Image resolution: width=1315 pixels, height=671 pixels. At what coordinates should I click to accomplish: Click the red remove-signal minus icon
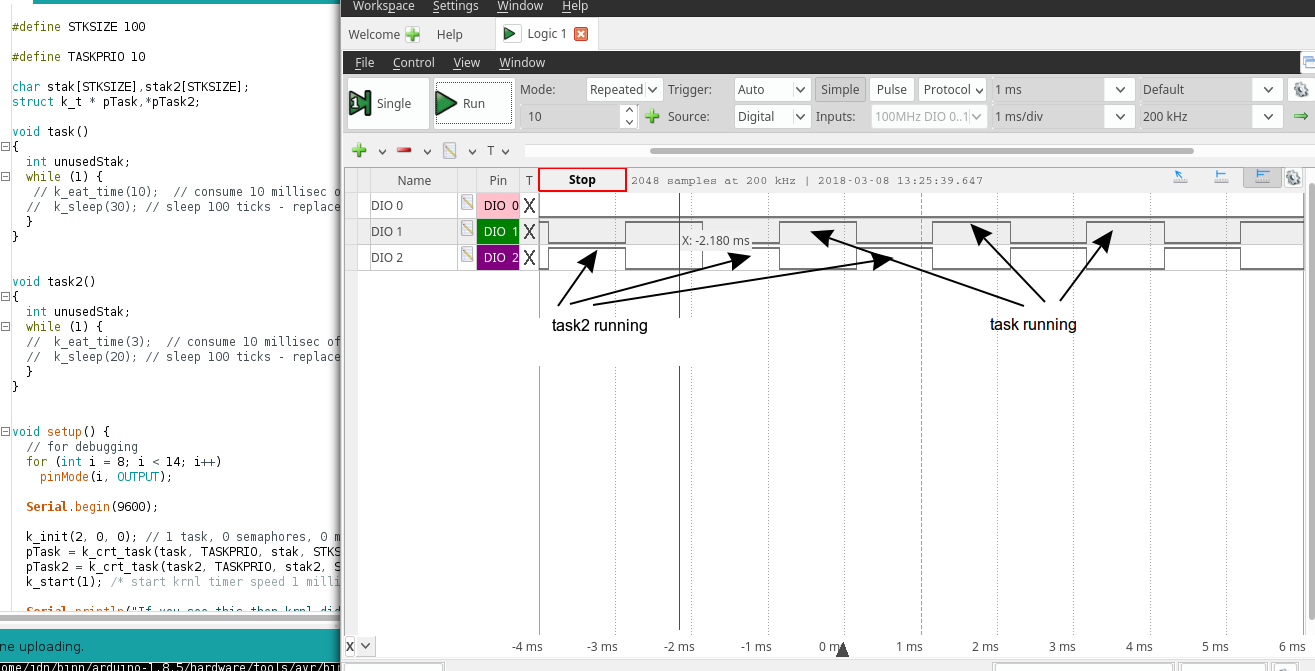click(x=404, y=151)
